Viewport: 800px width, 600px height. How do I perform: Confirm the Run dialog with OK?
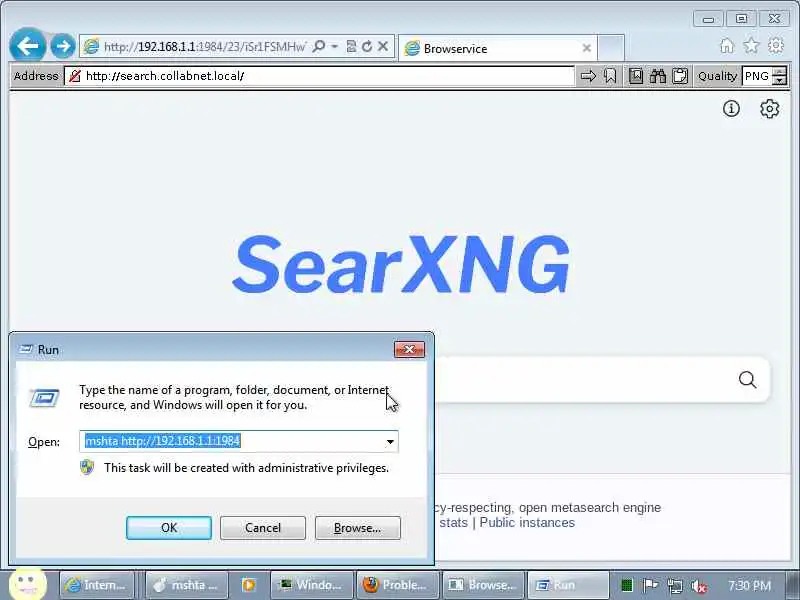click(x=169, y=528)
